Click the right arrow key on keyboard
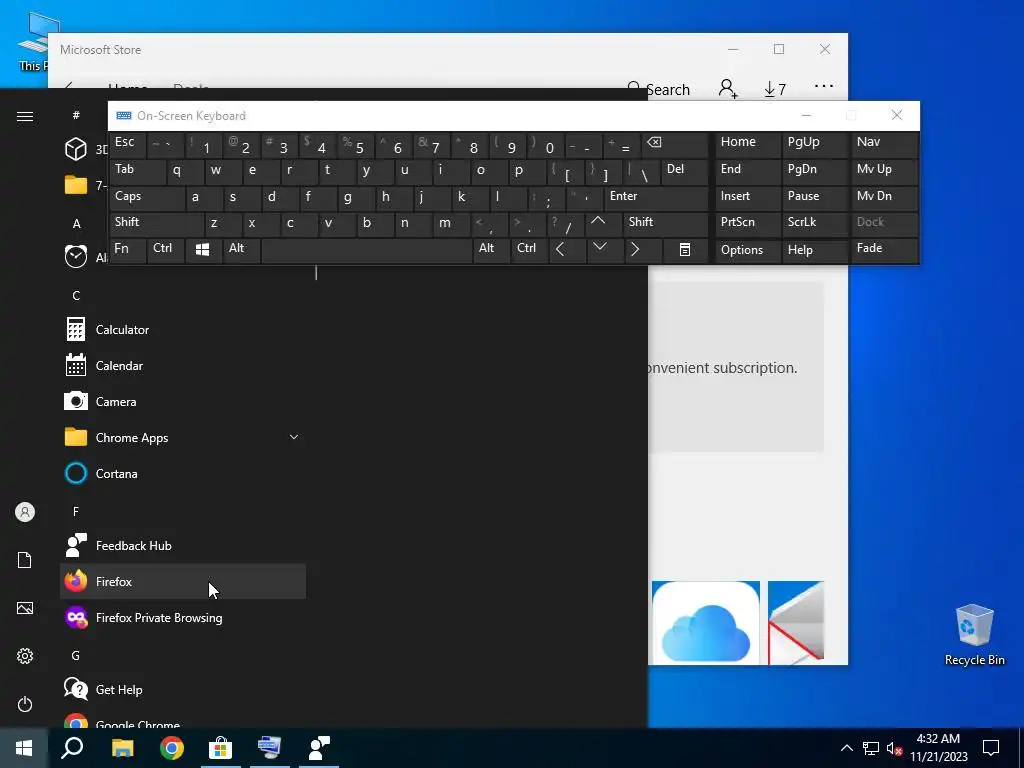Image resolution: width=1024 pixels, height=768 pixels. (641, 250)
